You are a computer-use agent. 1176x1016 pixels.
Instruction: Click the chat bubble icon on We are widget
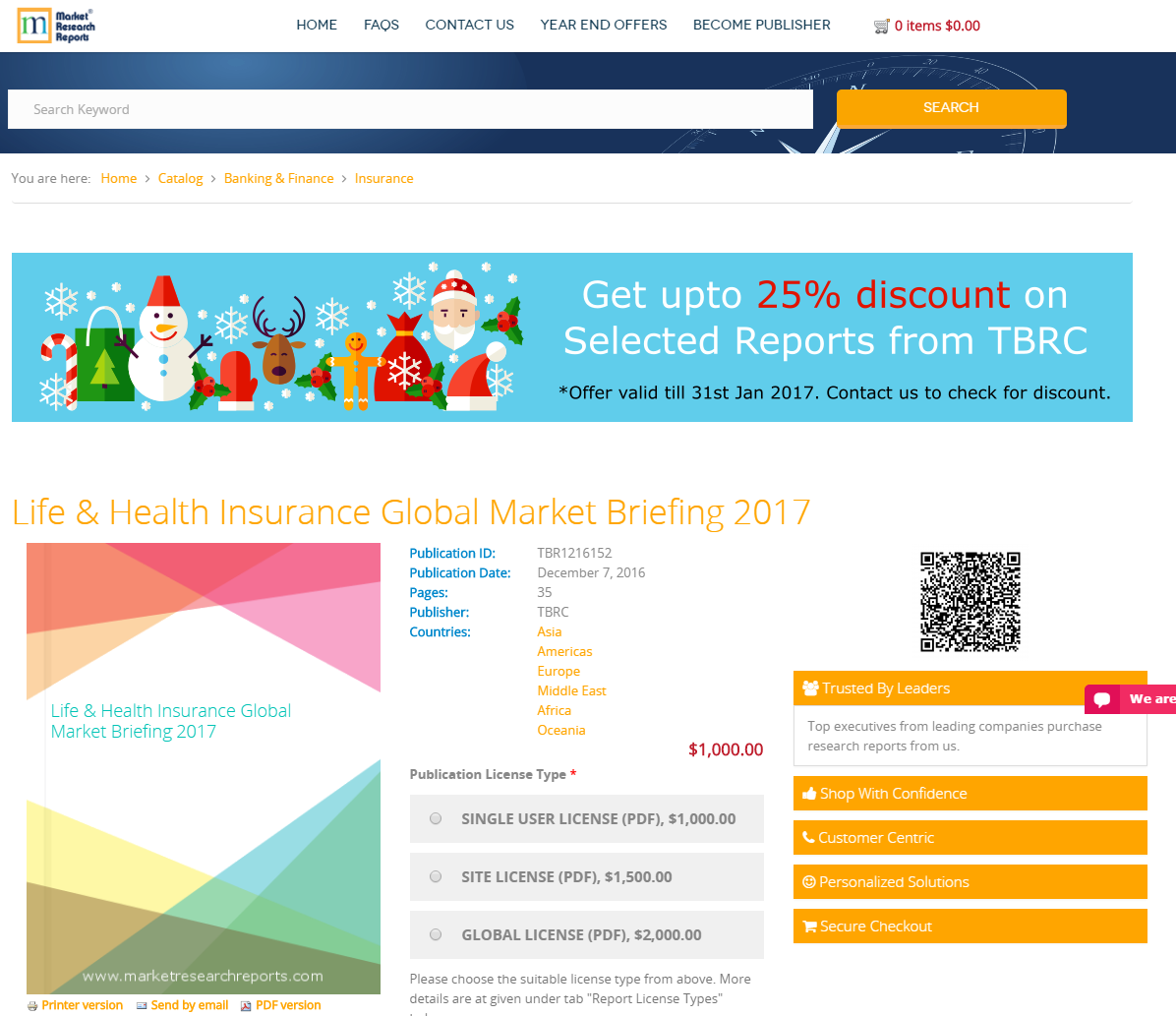pyautogui.click(x=1101, y=699)
